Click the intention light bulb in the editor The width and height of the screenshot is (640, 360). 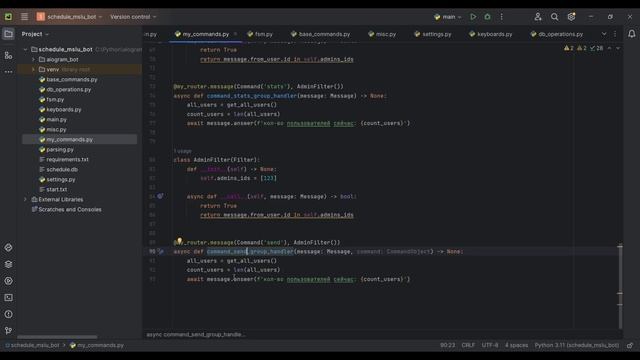[x=179, y=241]
